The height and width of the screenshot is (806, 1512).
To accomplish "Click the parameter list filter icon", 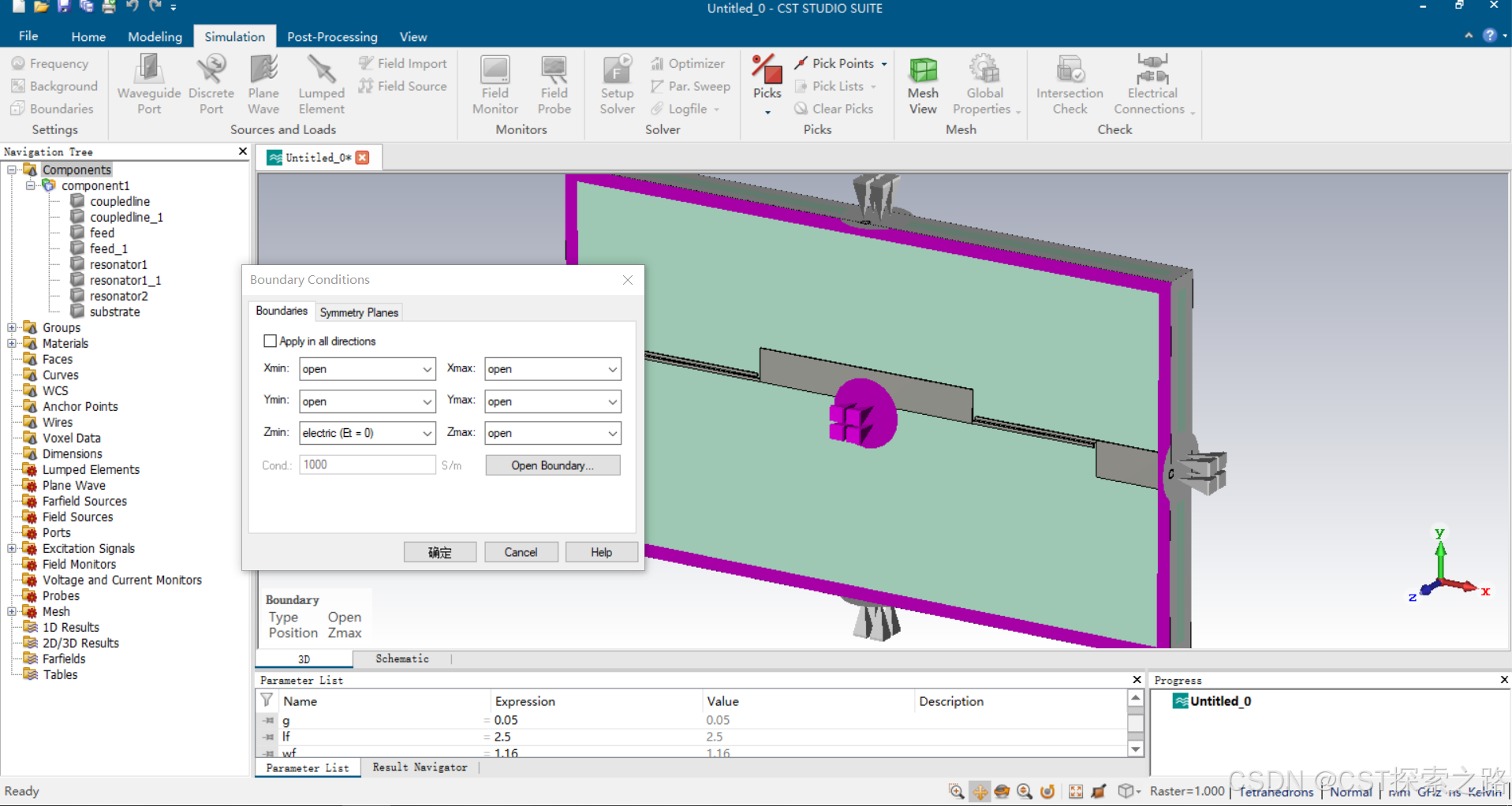I will 267,700.
